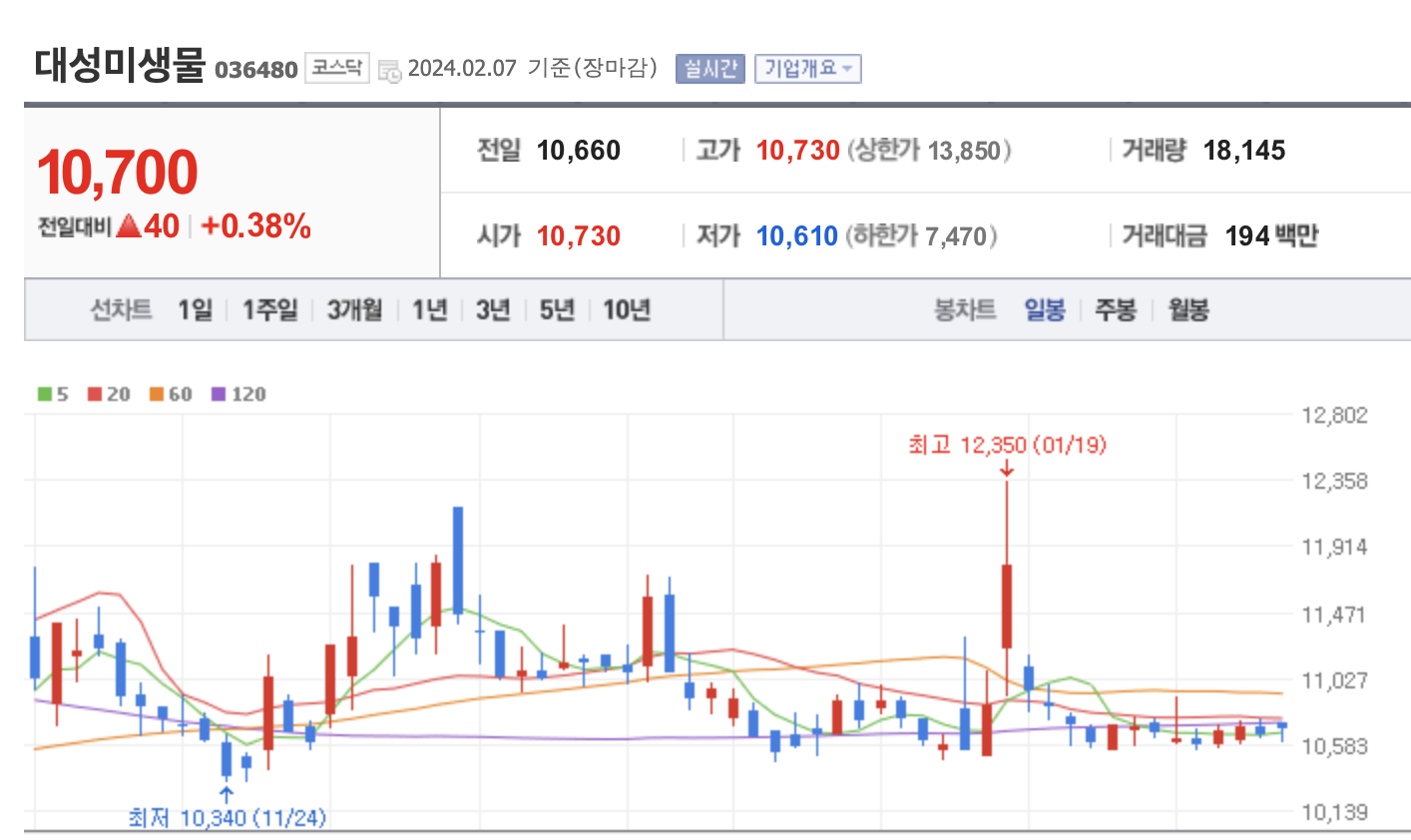This screenshot has height=840, width=1411.
Task: Click the 하한가 7,470 text
Action: click(x=921, y=236)
